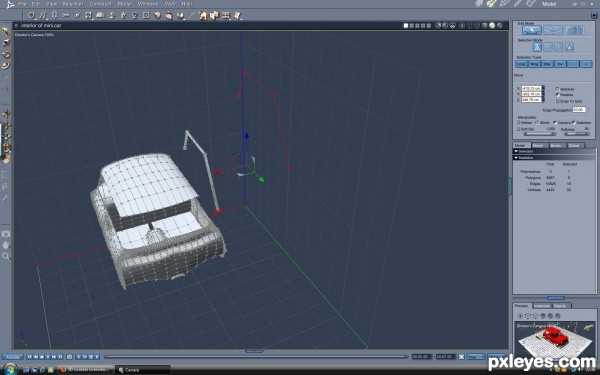600x375 pixels.
Task: Click the Carrara logo icon at top-left
Action: 10,5
